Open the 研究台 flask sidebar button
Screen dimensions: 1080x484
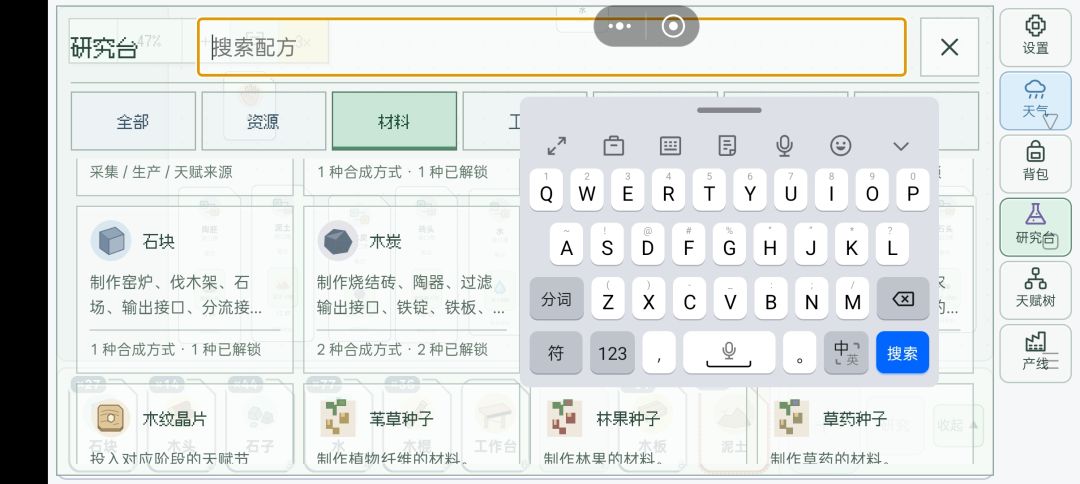tap(1035, 227)
